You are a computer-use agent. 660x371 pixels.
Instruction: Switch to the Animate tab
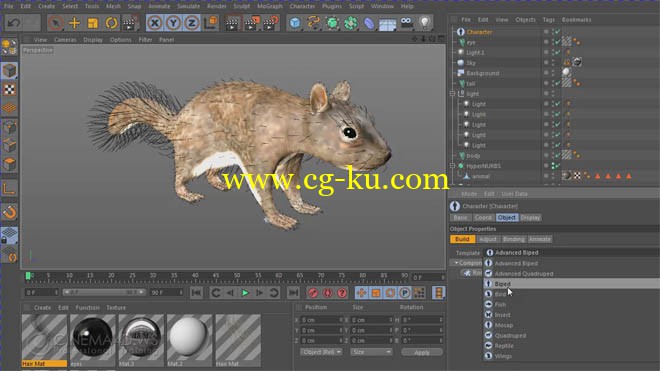540,239
